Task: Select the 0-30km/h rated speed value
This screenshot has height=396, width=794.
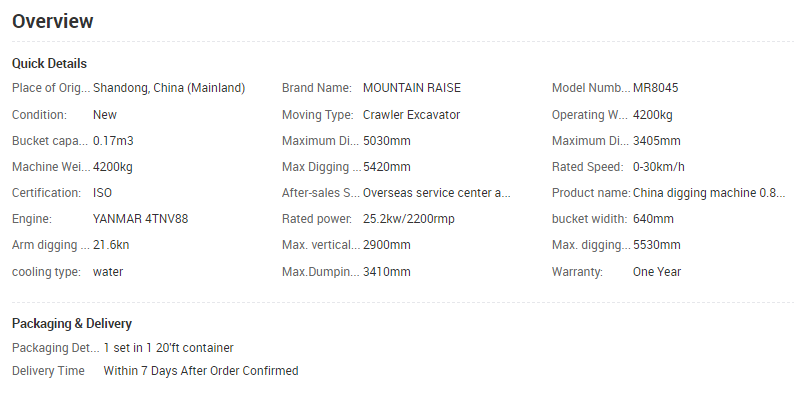Action: coord(658,167)
